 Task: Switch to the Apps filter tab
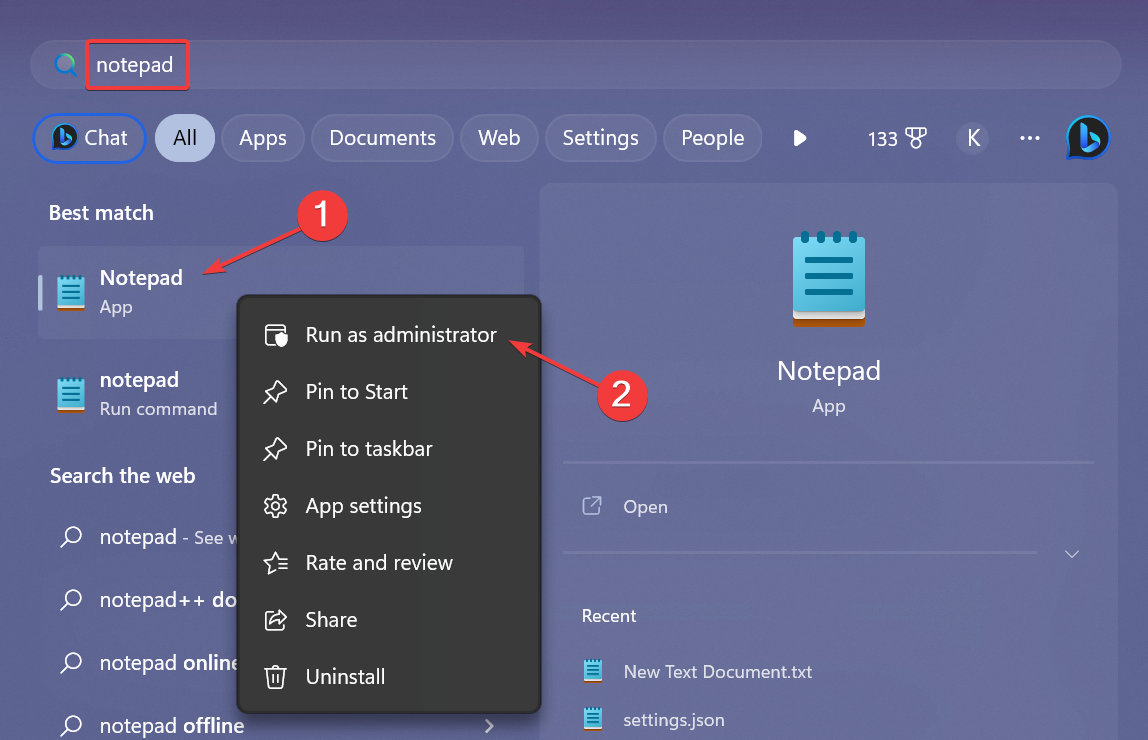(263, 138)
